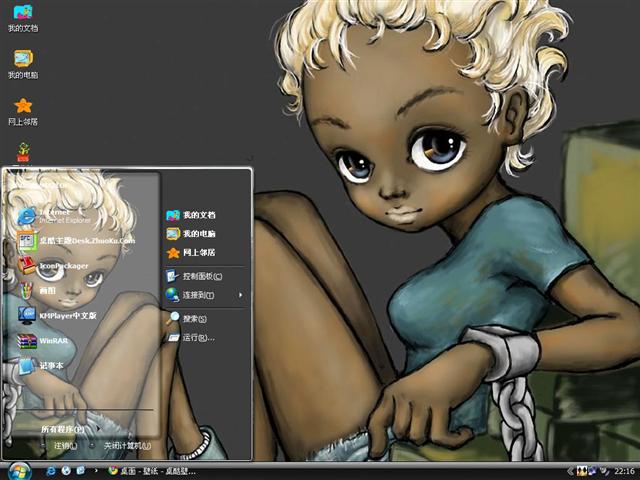The height and width of the screenshot is (480, 640).
Task: Click the 22:16 taskbar clock
Action: pyautogui.click(x=624, y=471)
